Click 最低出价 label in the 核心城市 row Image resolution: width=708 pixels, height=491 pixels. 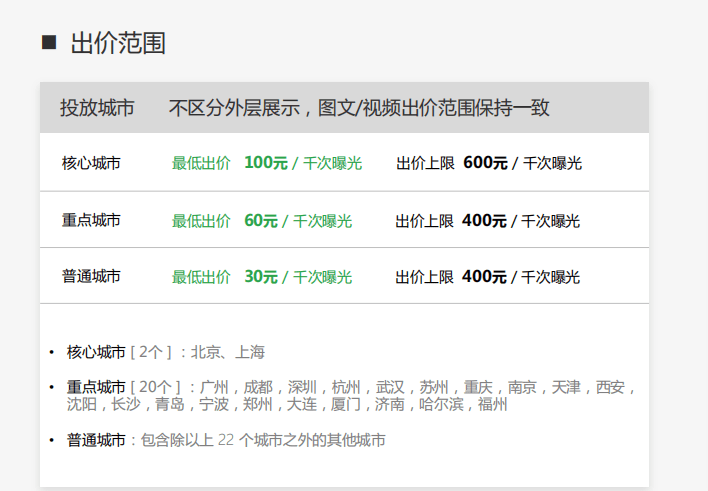coord(201,163)
